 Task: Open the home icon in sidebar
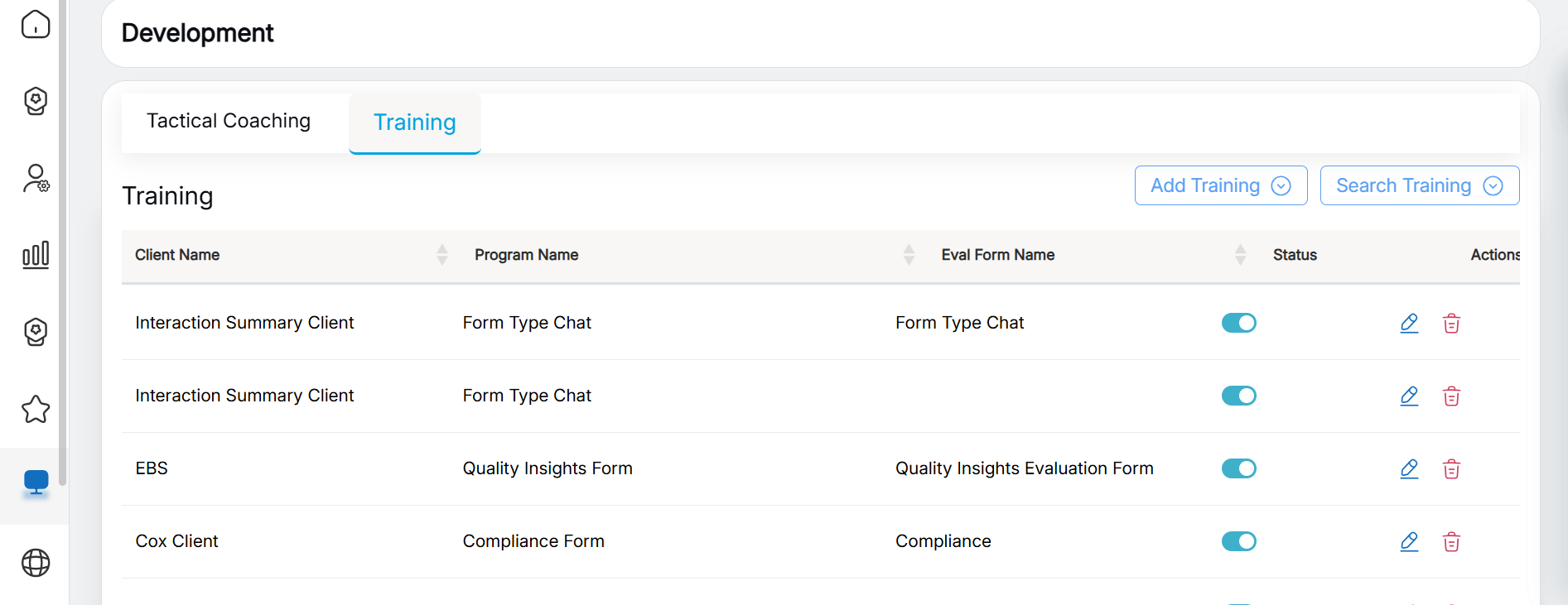pyautogui.click(x=36, y=25)
